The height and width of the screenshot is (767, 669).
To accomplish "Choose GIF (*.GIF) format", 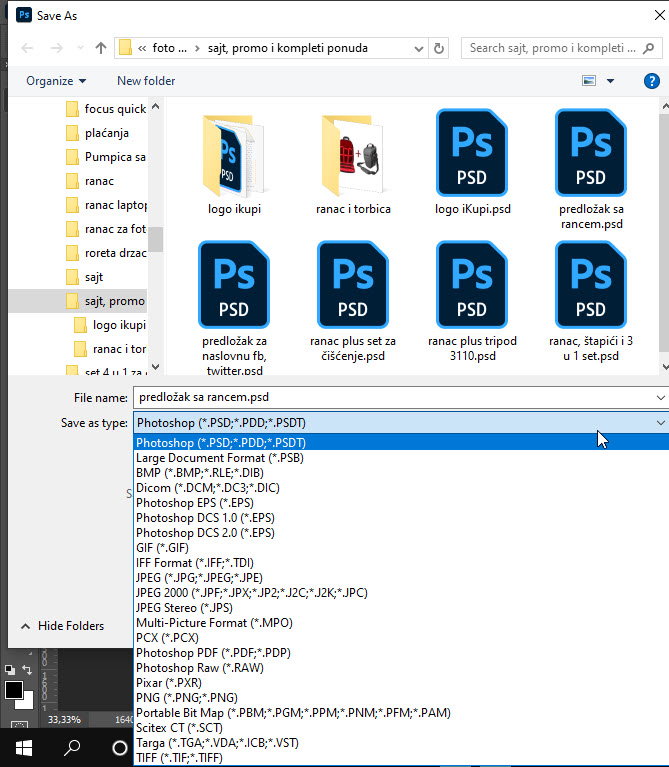I will click(x=401, y=548).
